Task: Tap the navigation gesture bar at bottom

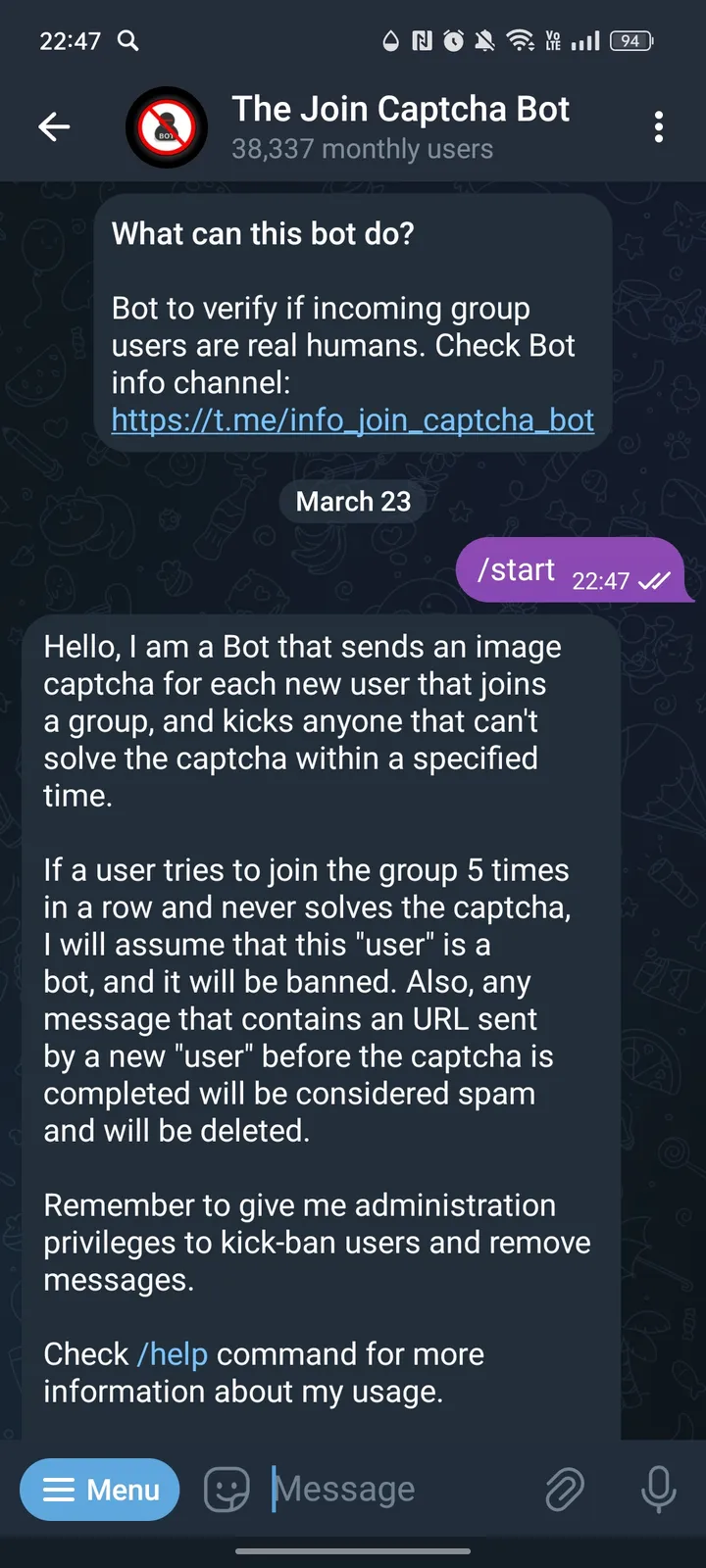Action: tap(353, 1550)
